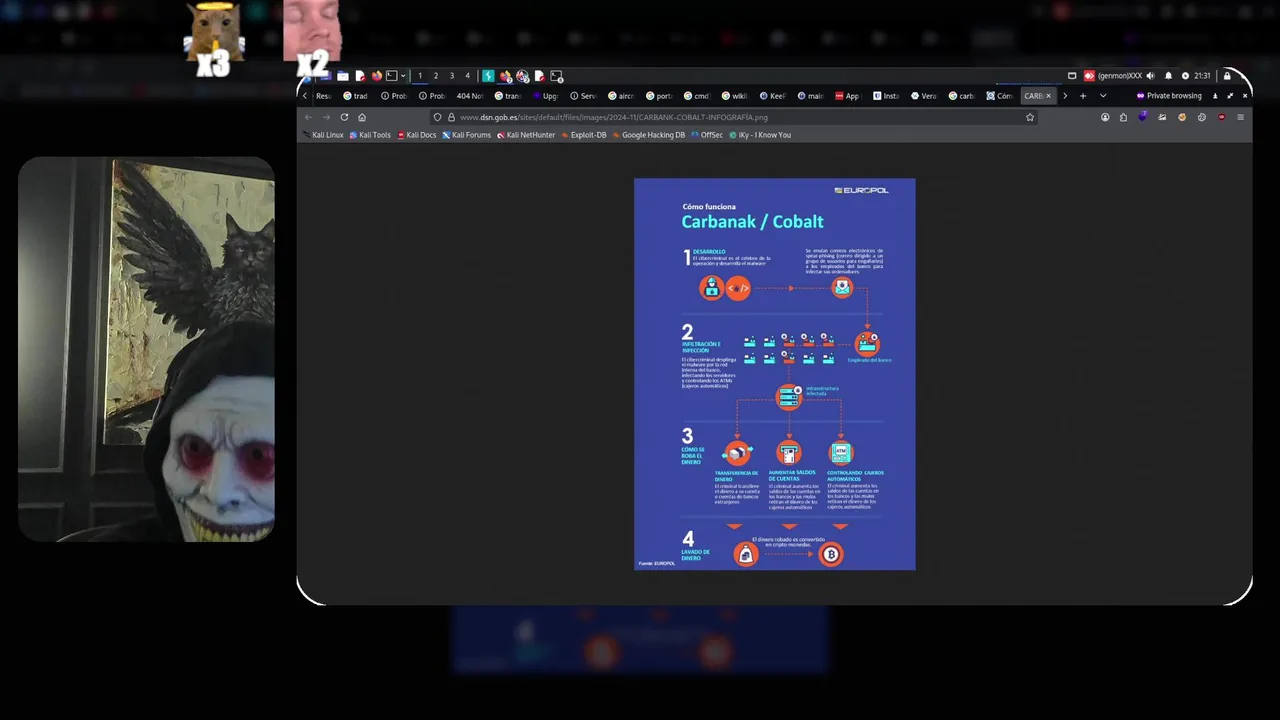Switch to workspace 3
This screenshot has height=720, width=1280.
point(452,76)
